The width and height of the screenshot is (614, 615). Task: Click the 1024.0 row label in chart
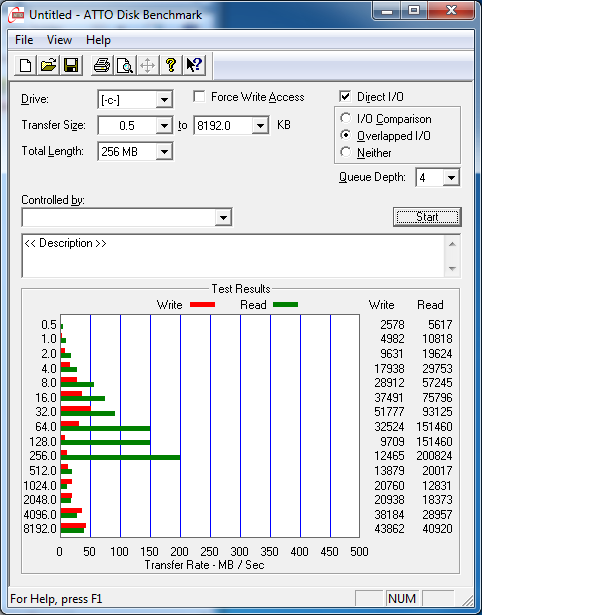coord(40,486)
